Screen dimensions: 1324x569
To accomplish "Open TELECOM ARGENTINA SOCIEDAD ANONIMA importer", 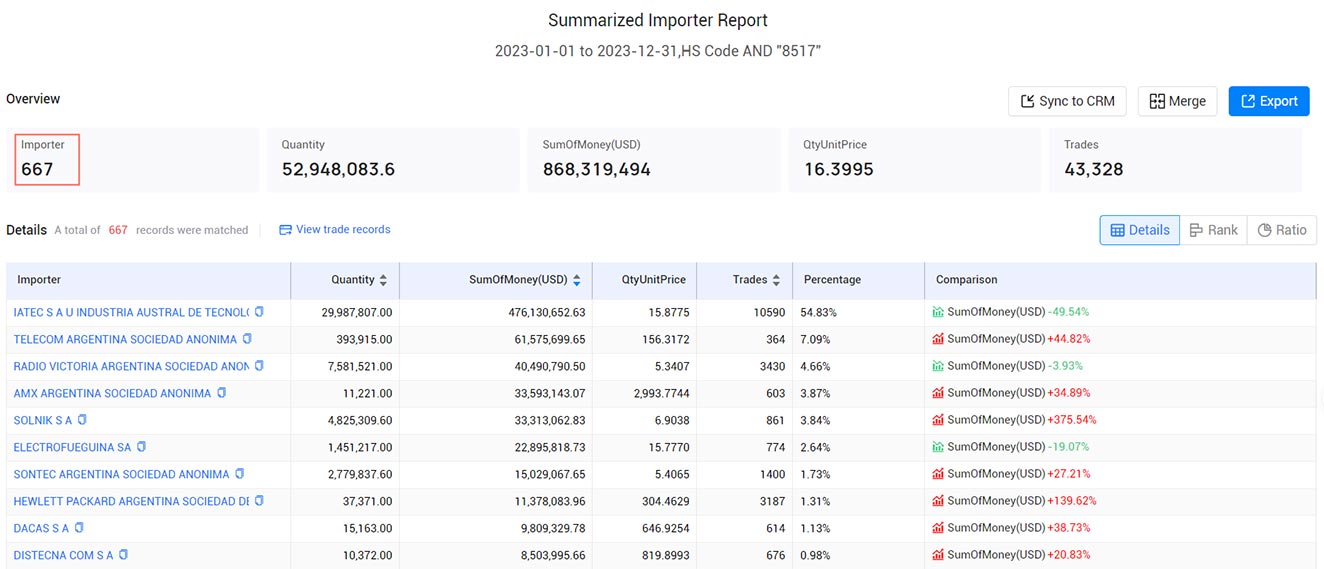I will tap(125, 339).
